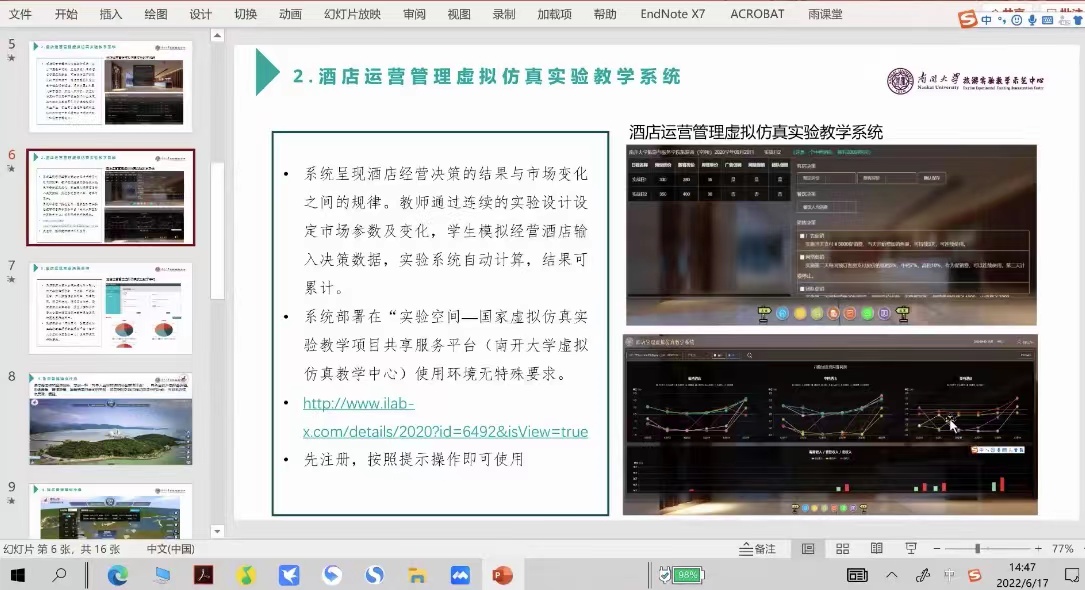This screenshot has width=1085, height=590.
Task: Click the zoom in plus button
Action: pos(1038,549)
